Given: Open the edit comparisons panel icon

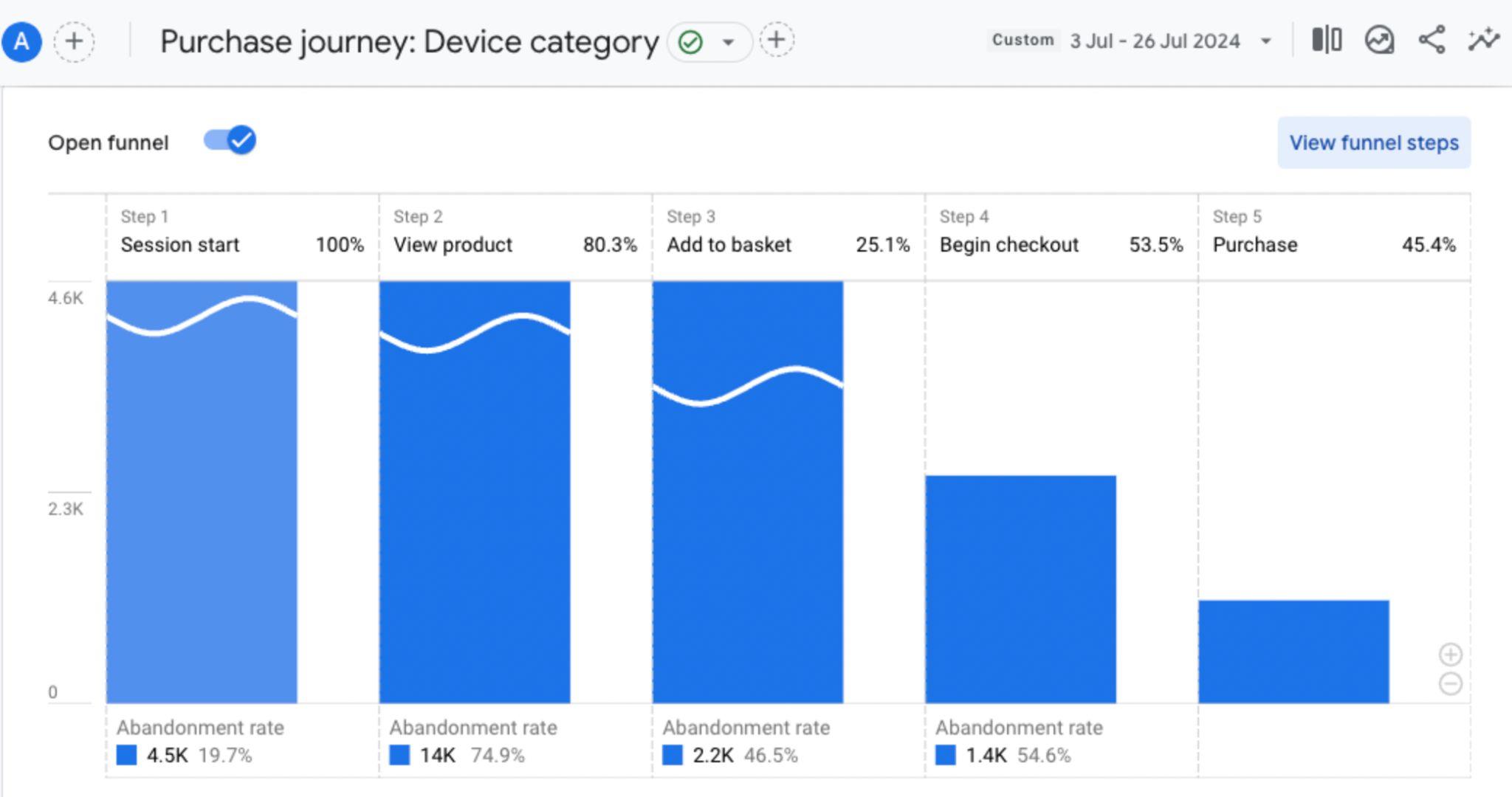Looking at the screenshot, I should pyautogui.click(x=1327, y=40).
